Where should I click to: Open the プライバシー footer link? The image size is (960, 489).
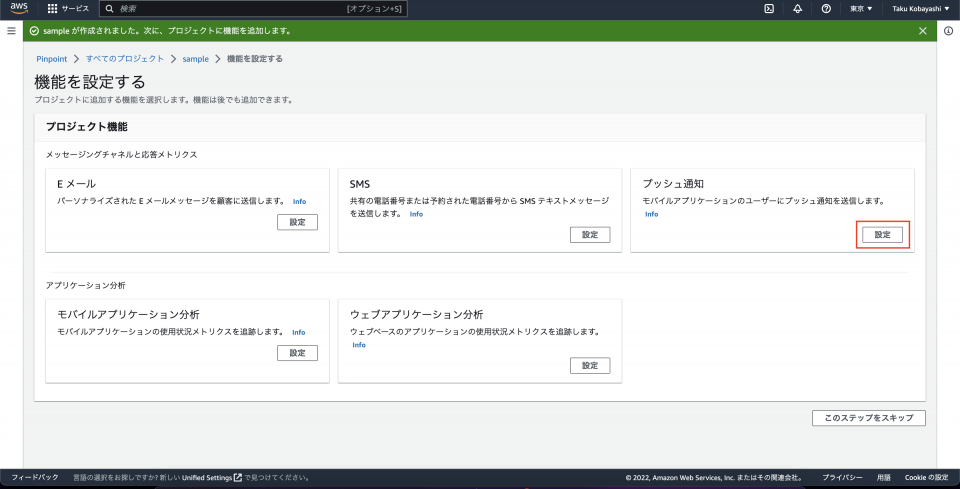click(842, 477)
